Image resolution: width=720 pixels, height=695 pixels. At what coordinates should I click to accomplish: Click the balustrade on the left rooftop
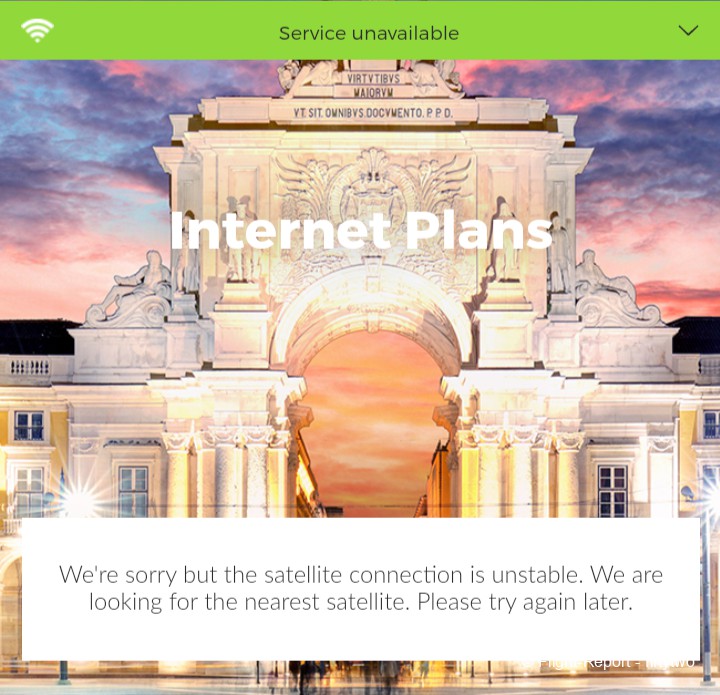(x=30, y=367)
